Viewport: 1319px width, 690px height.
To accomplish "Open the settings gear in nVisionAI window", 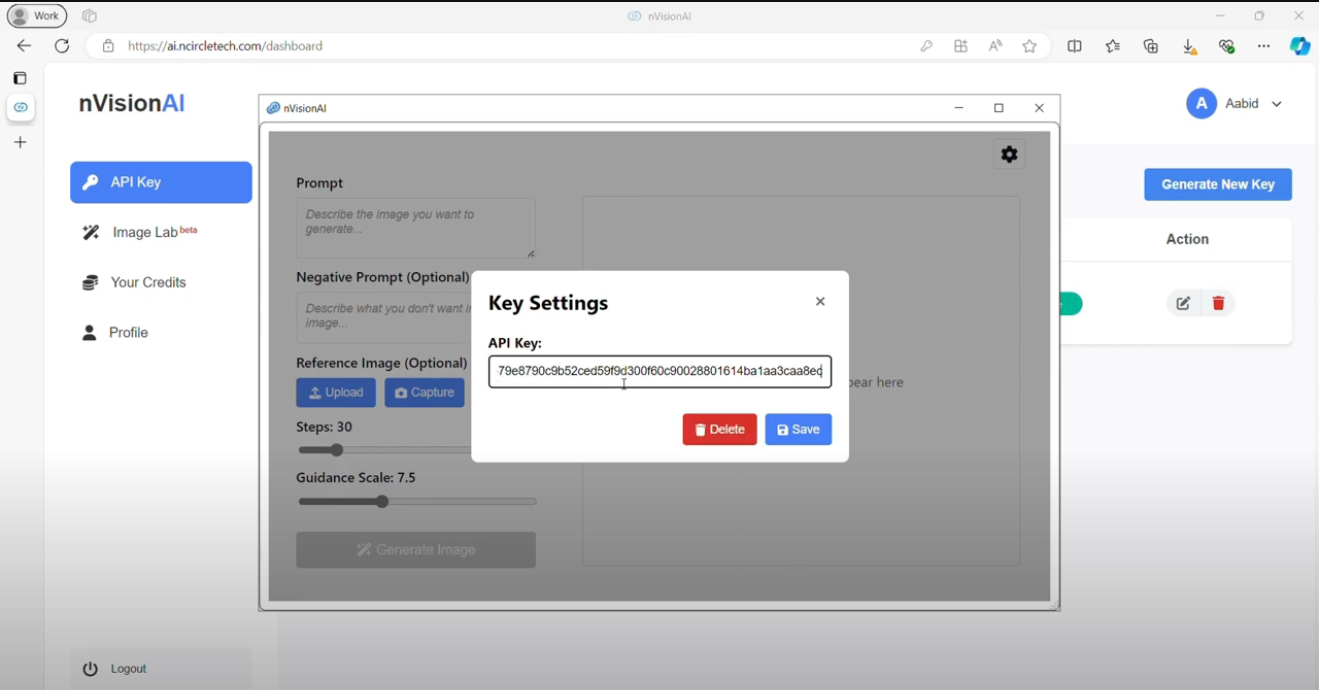I will click(1009, 154).
